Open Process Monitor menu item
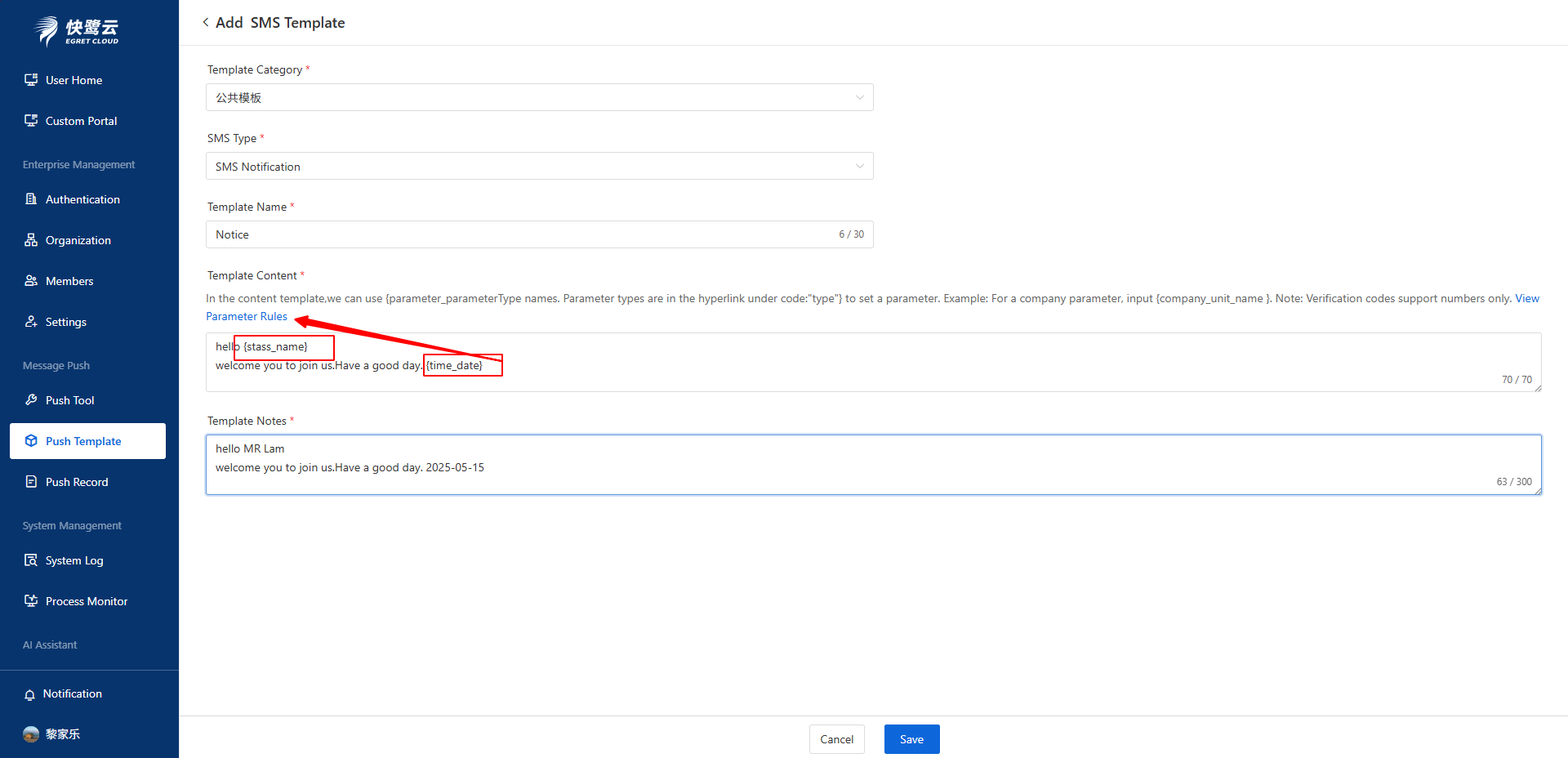The width and height of the screenshot is (1568, 758). tap(87, 601)
